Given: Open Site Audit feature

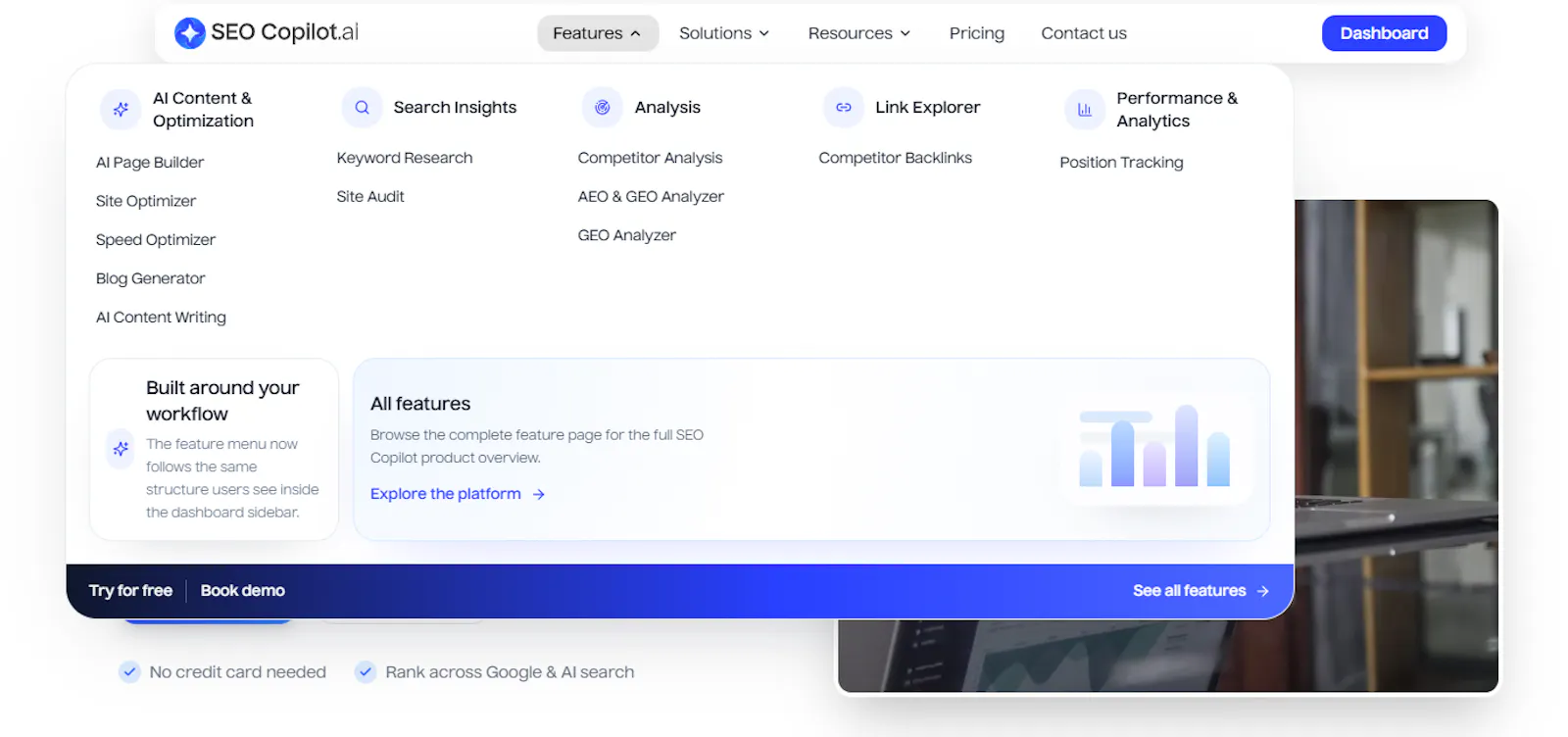Looking at the screenshot, I should click(x=370, y=197).
